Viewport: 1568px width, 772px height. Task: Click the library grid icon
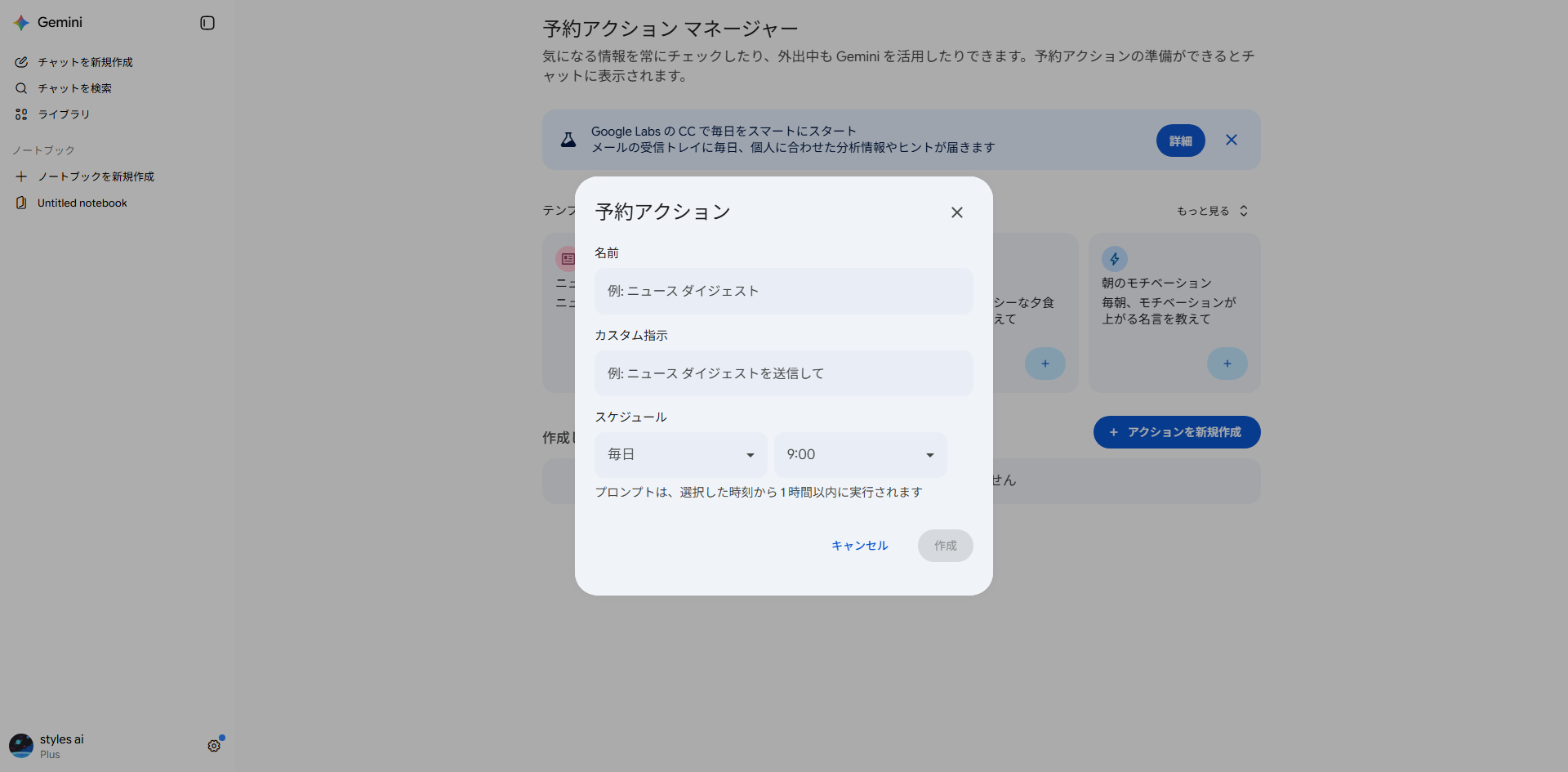pos(21,114)
